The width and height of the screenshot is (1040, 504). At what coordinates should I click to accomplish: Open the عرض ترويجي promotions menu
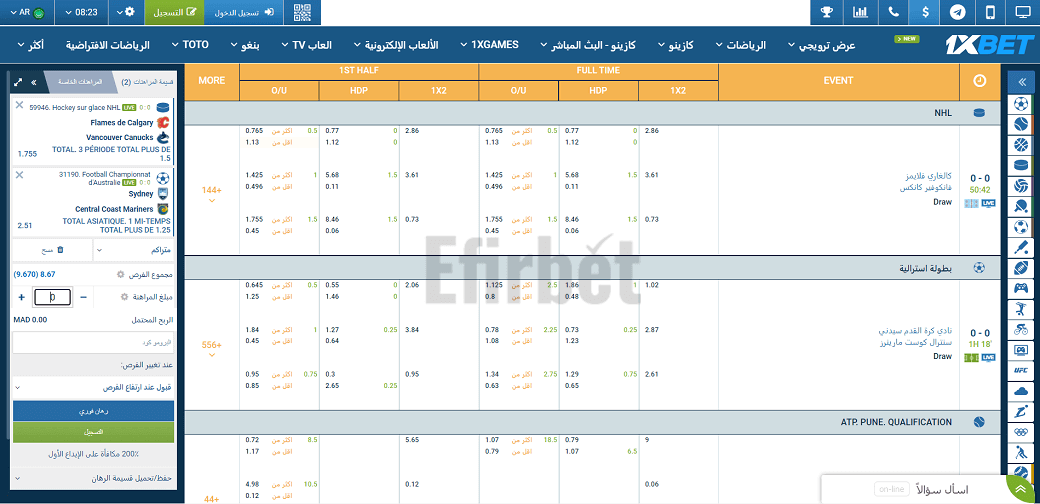(822, 45)
